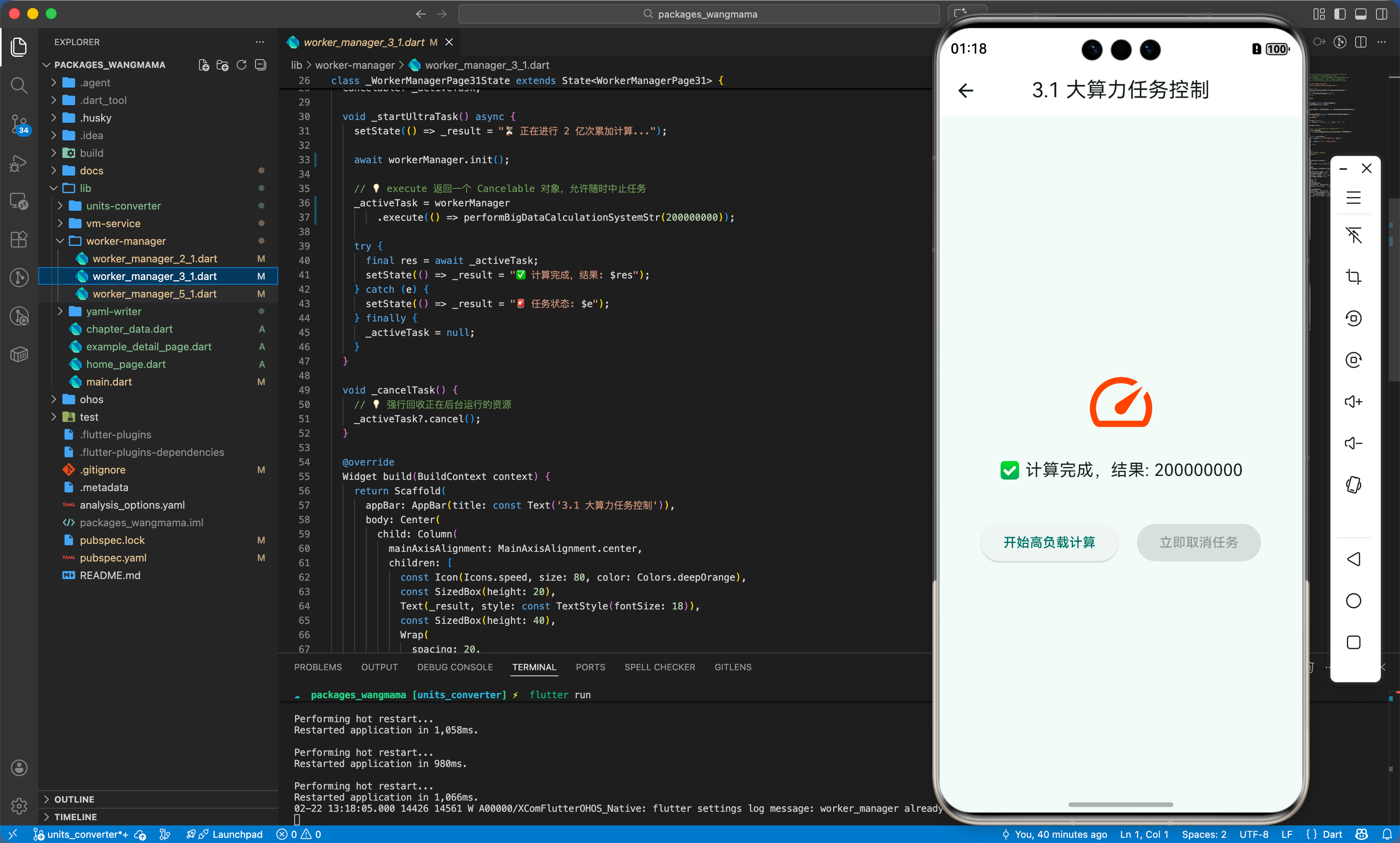Open Source Control view with 34 badge

pos(19,123)
